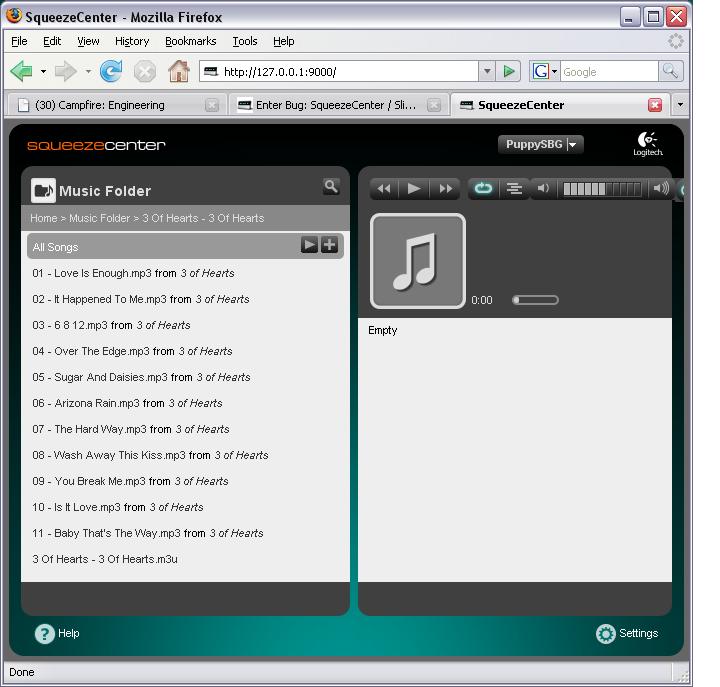Toggle repeat mode in the player

tap(483, 189)
